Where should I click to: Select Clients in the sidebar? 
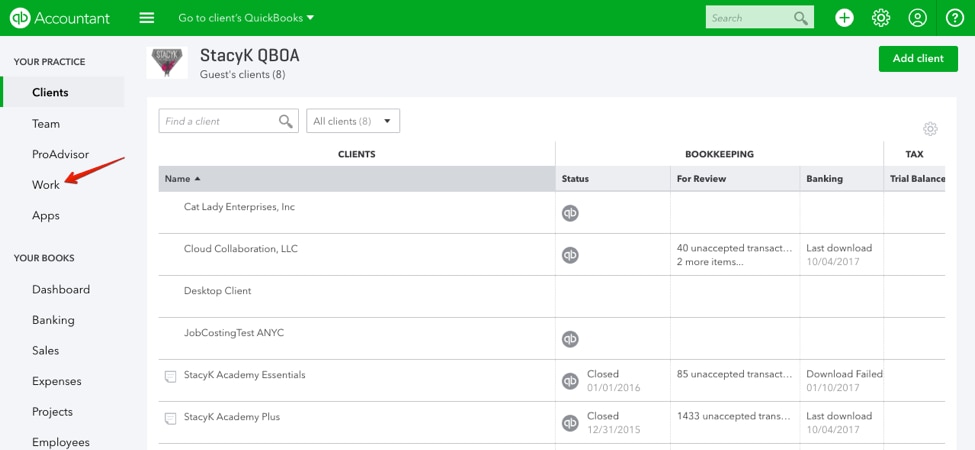pos(62,92)
